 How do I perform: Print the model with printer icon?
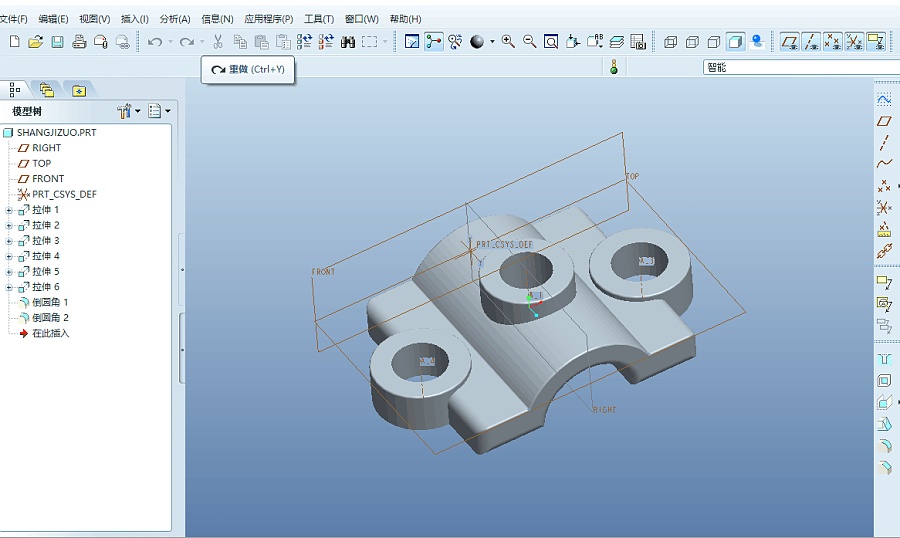(79, 41)
